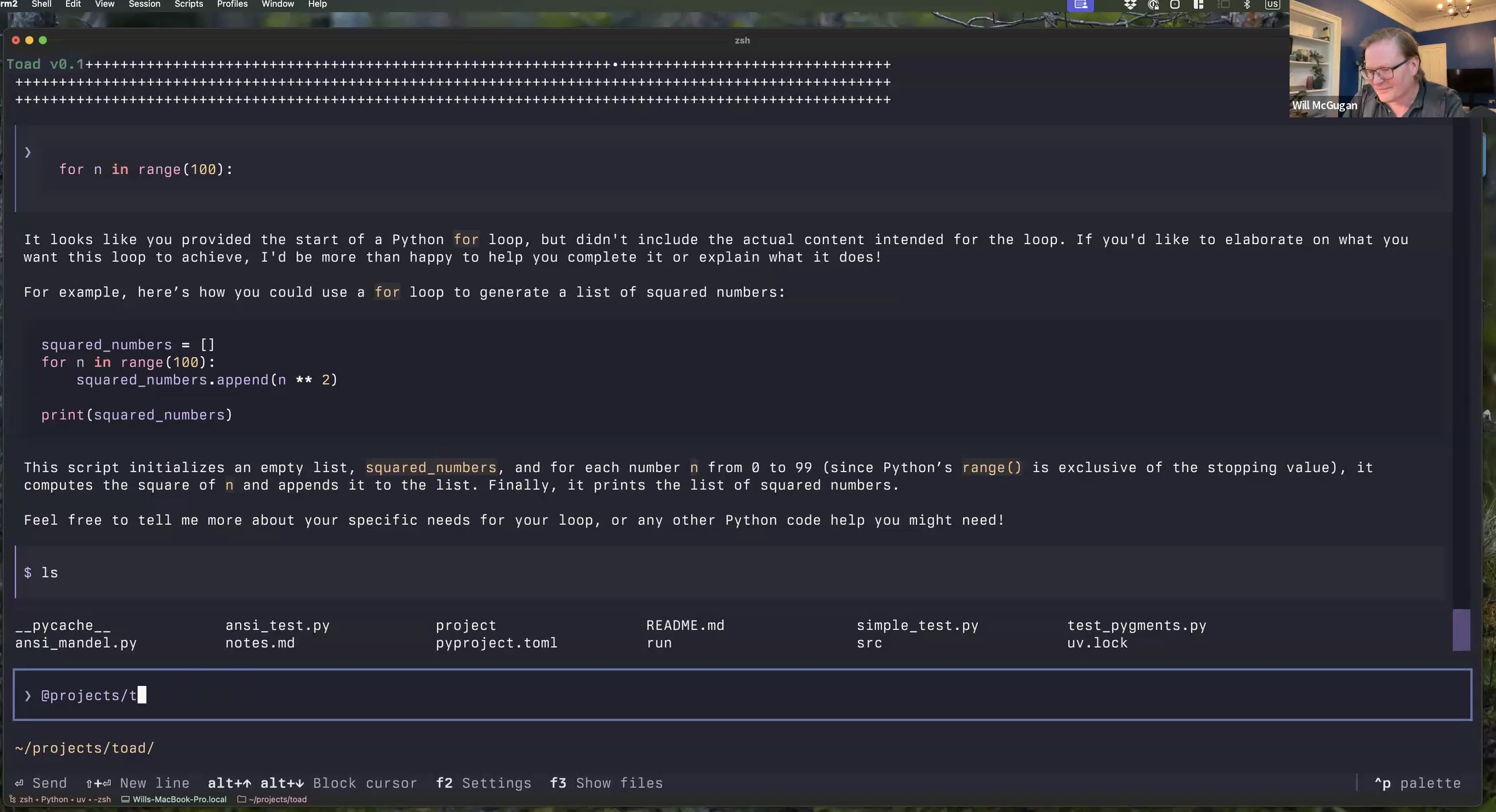This screenshot has width=1496, height=812.
Task: Click the computer icon beside Wills-MacBook-Pro.local
Action: pos(125,799)
